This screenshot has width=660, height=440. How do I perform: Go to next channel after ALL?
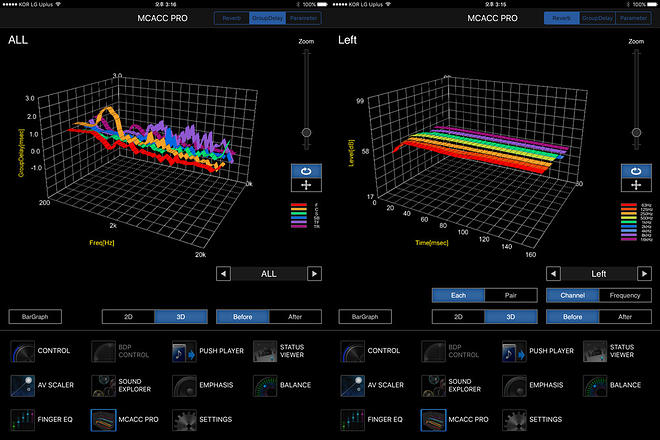[314, 273]
